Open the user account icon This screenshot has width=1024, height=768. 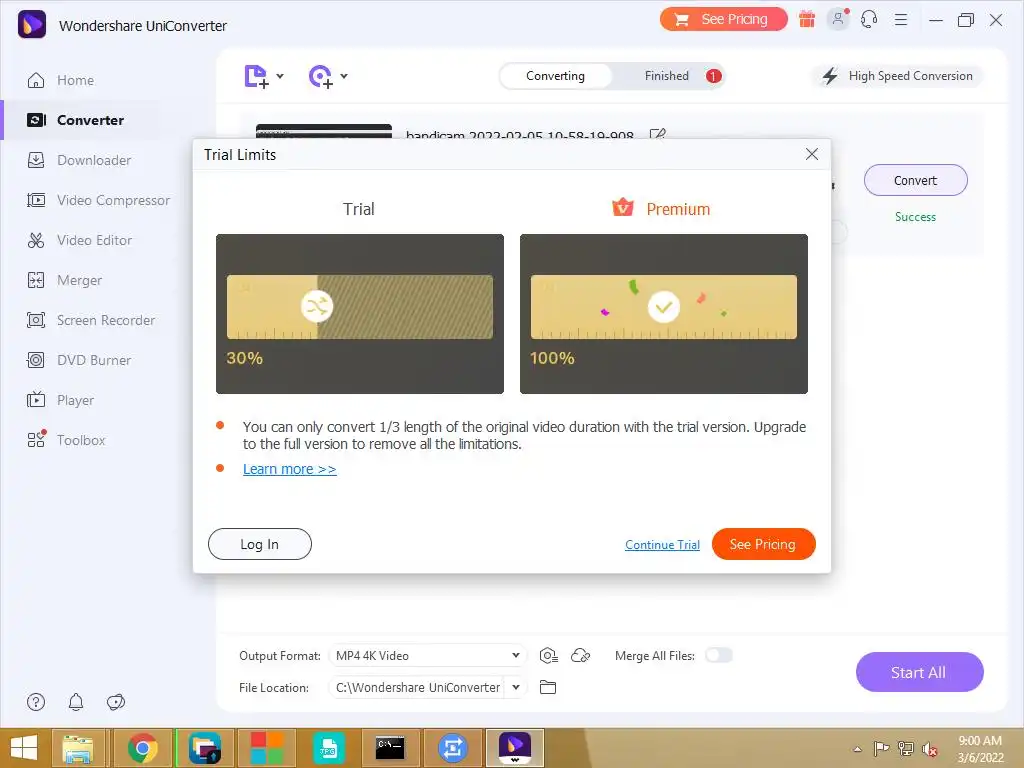(x=838, y=19)
